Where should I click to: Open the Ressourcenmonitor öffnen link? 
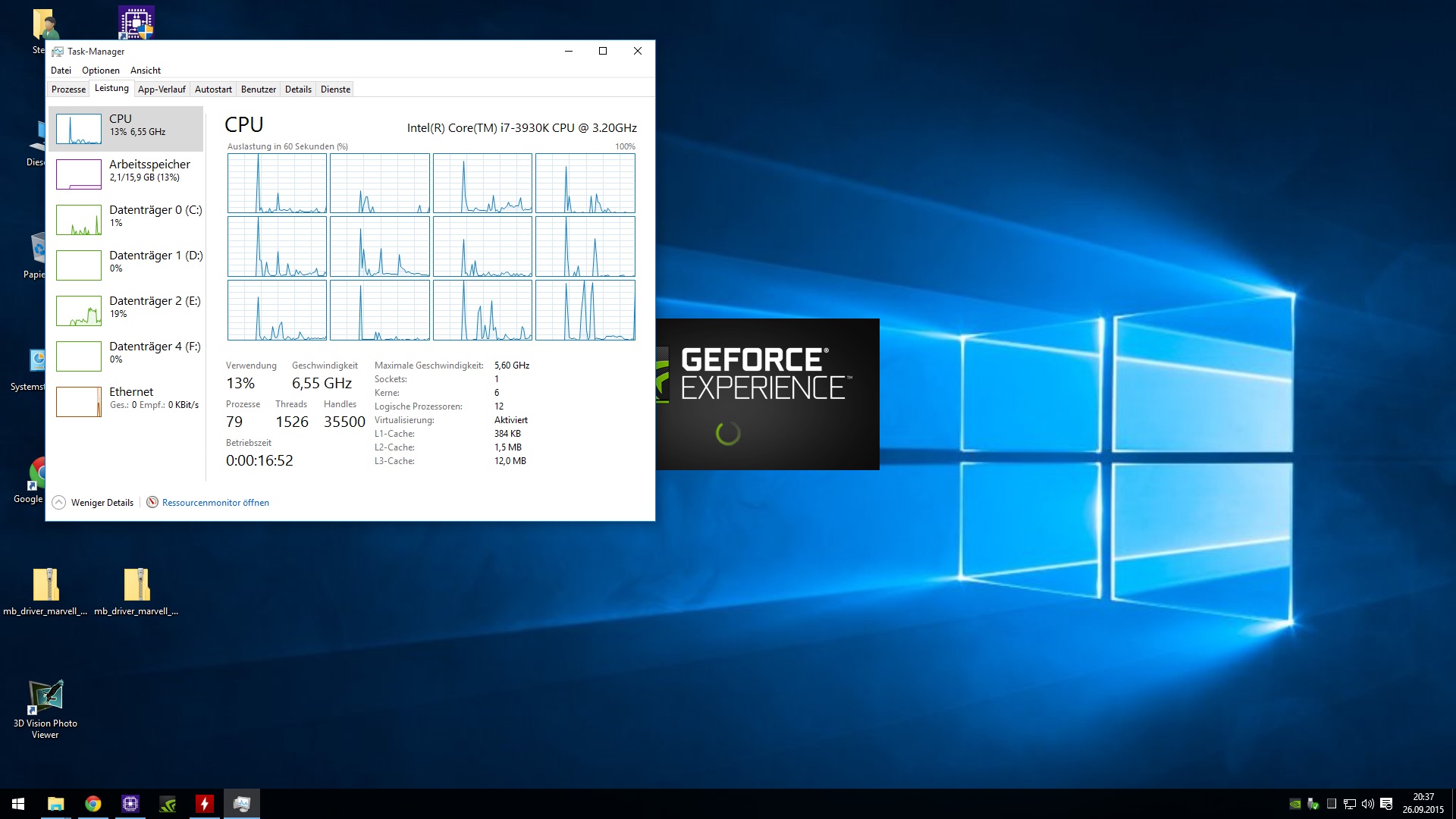pyautogui.click(x=215, y=503)
